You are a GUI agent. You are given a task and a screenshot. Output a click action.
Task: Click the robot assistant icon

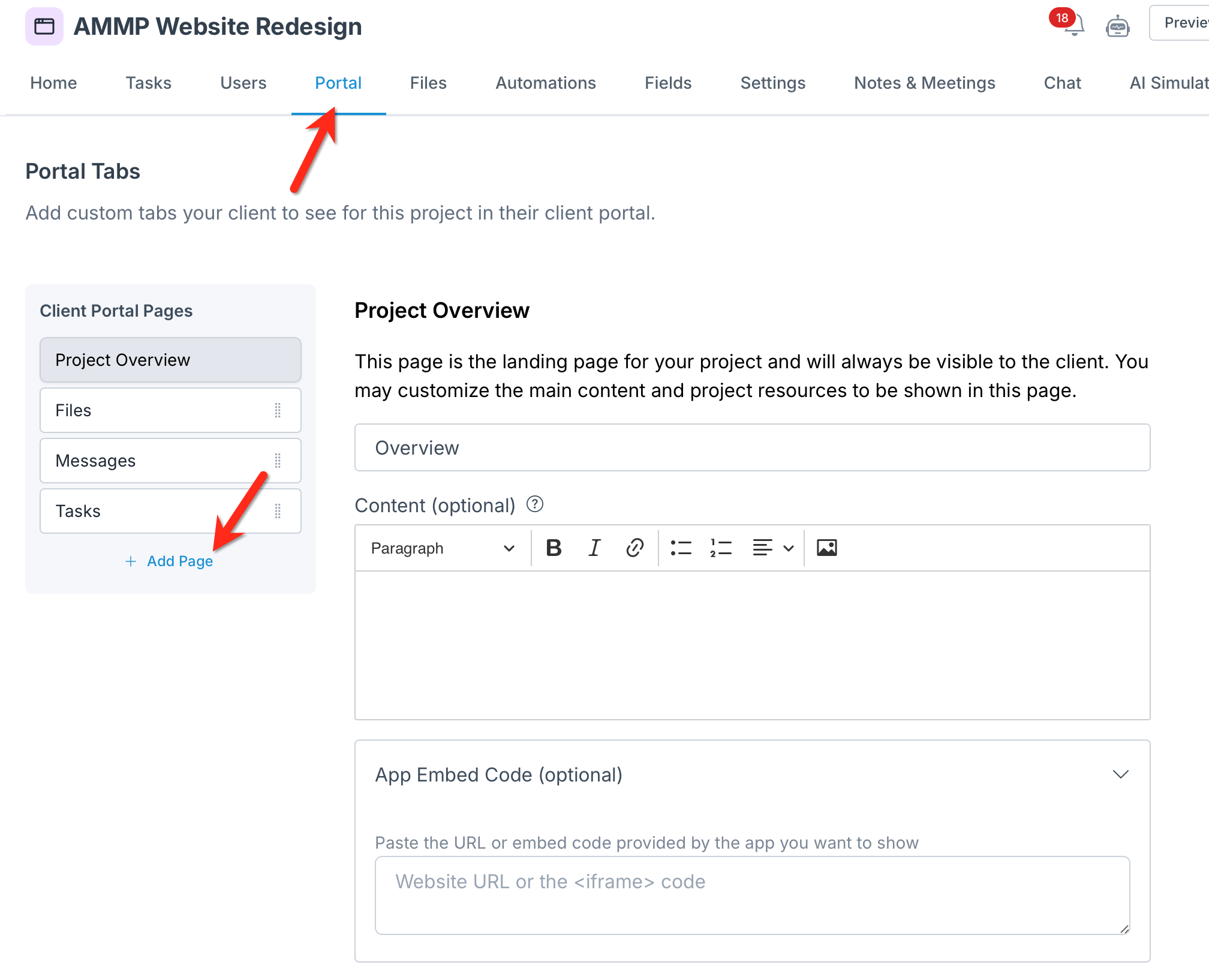[1117, 26]
